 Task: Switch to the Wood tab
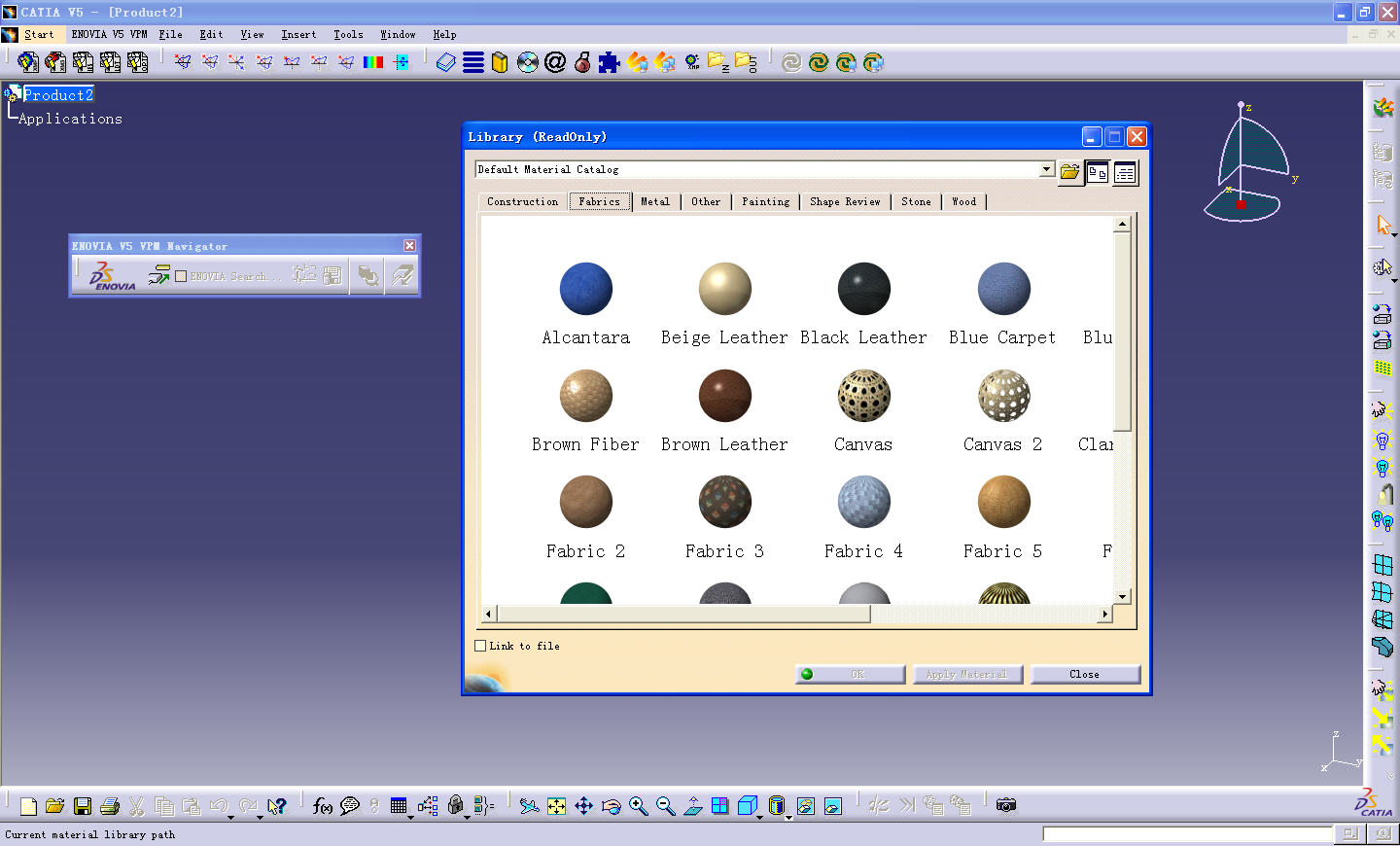pos(964,201)
